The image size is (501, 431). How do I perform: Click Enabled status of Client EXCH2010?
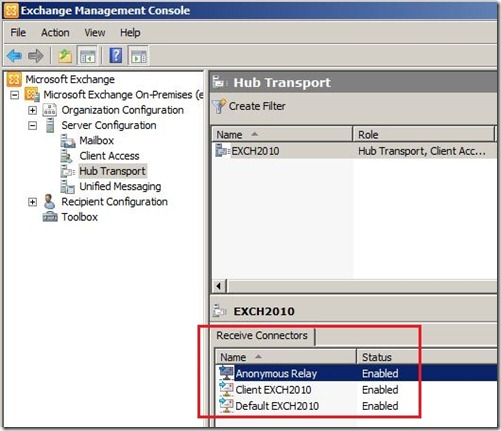[x=380, y=390]
